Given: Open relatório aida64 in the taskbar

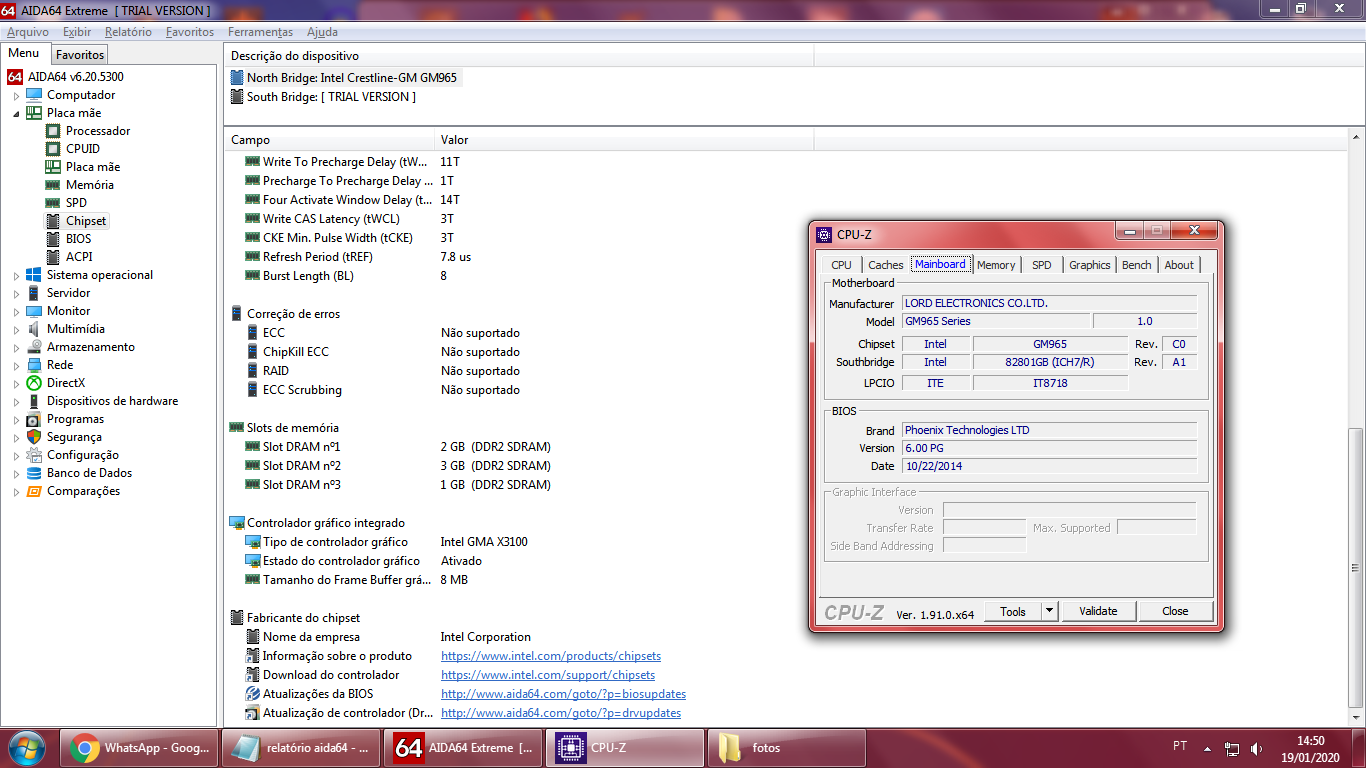Looking at the screenshot, I should (301, 748).
